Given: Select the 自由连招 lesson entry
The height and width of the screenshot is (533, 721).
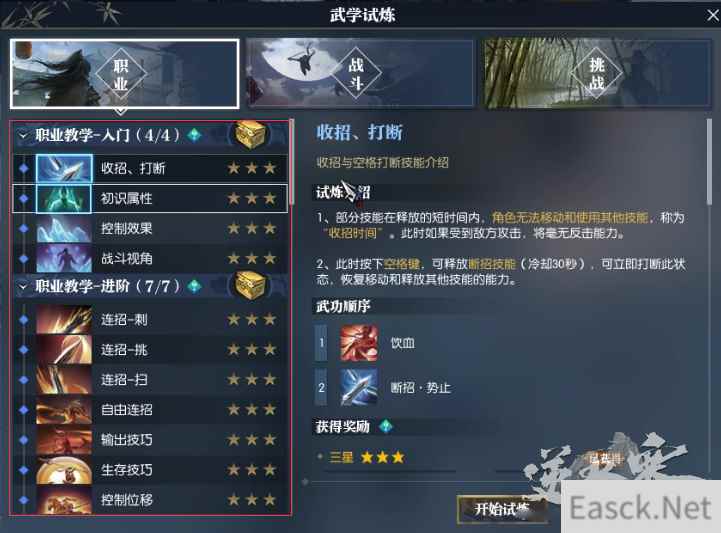Looking at the screenshot, I should [x=151, y=409].
